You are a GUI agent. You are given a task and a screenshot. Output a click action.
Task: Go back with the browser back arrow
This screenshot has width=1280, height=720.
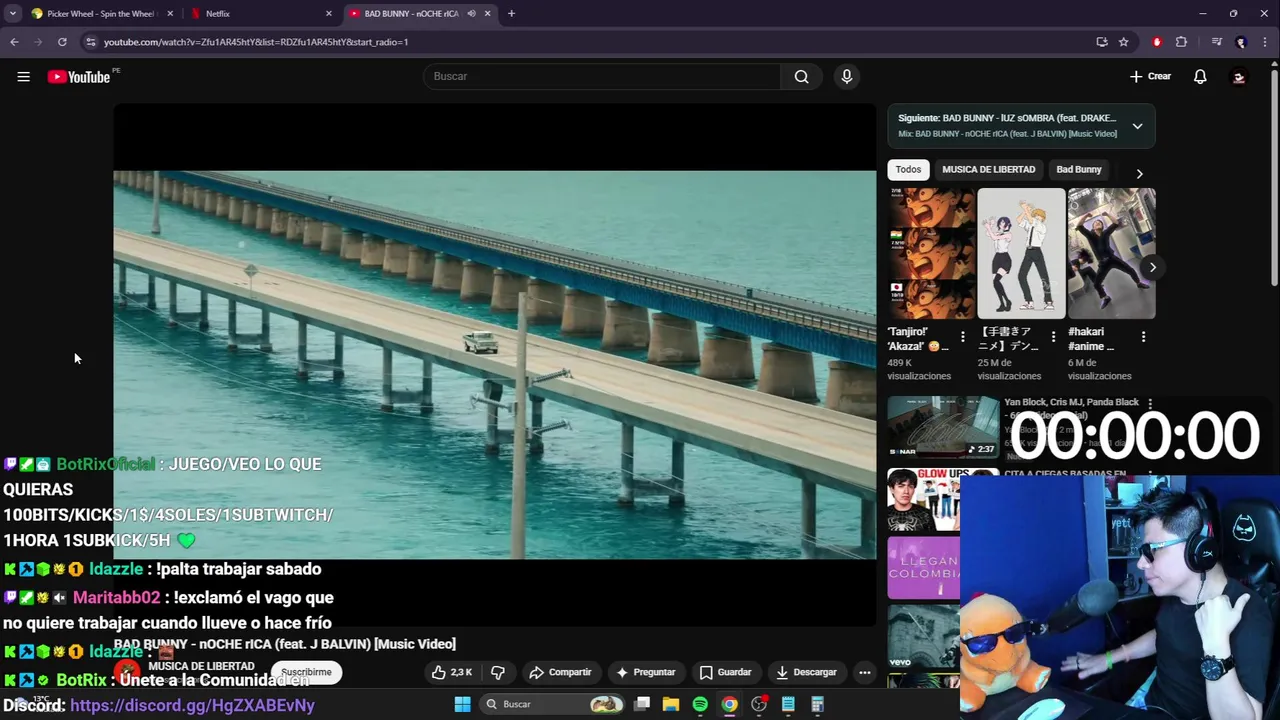14,42
